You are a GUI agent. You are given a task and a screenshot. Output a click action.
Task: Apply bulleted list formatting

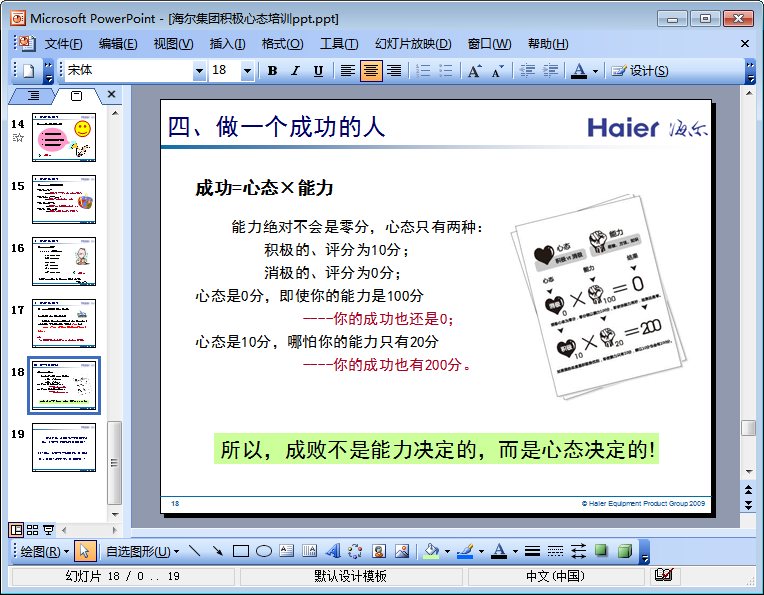click(x=446, y=71)
